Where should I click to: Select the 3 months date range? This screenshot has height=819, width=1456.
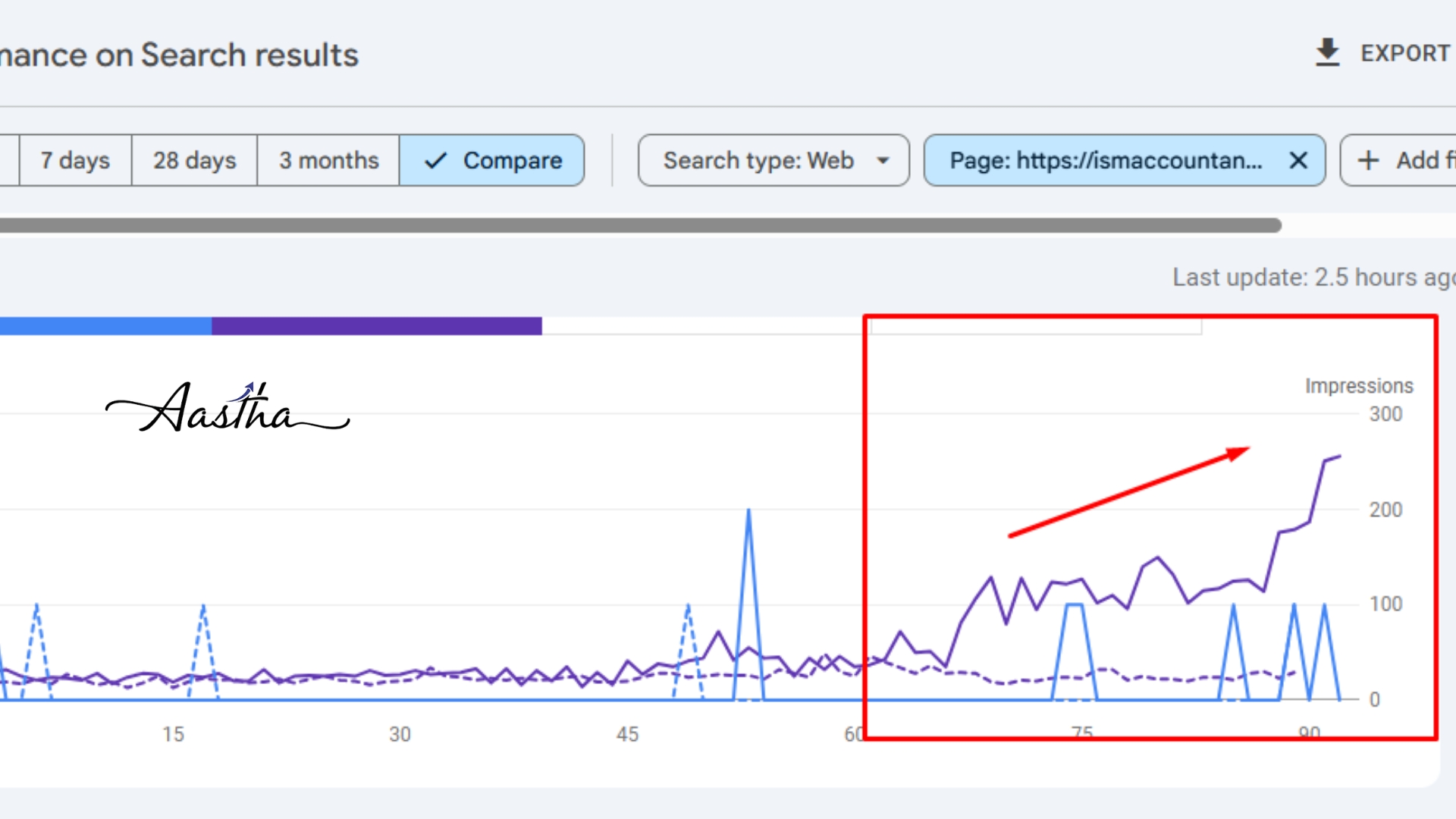[329, 160]
